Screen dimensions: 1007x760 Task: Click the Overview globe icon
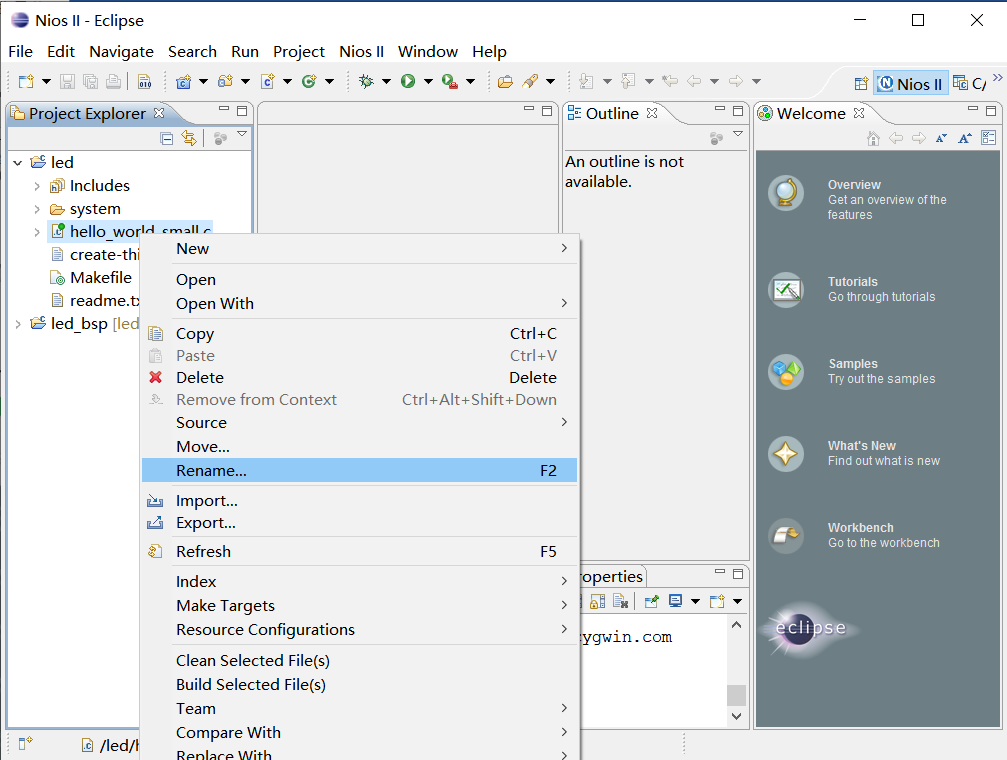786,192
